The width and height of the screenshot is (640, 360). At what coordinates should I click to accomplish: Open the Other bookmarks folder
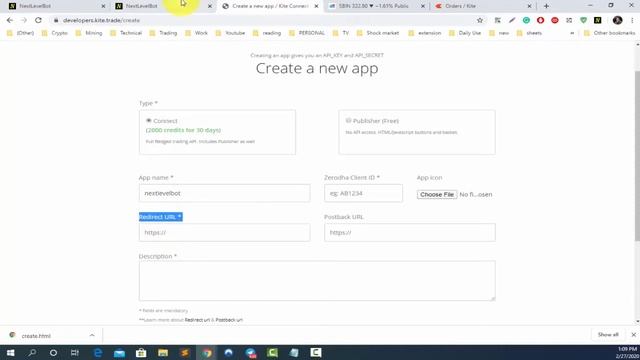(609, 33)
